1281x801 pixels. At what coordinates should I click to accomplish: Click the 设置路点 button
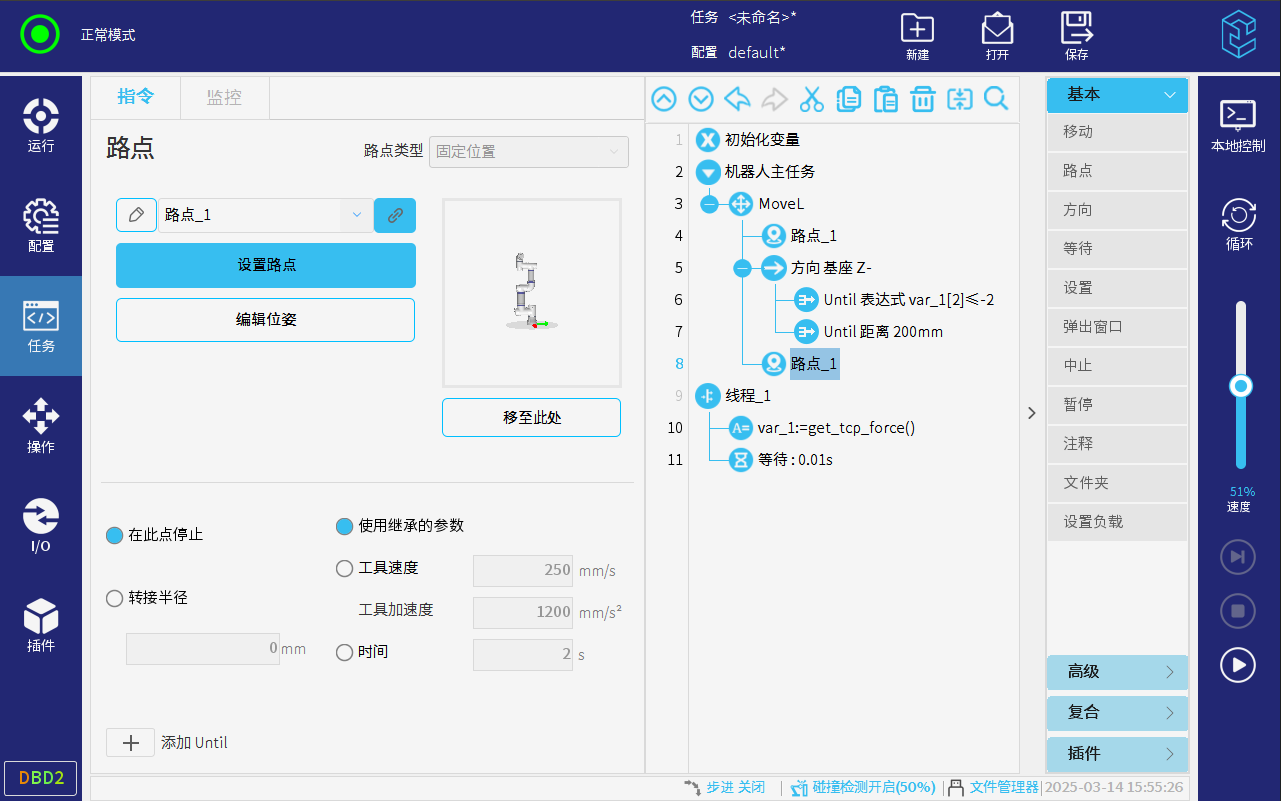point(266,265)
